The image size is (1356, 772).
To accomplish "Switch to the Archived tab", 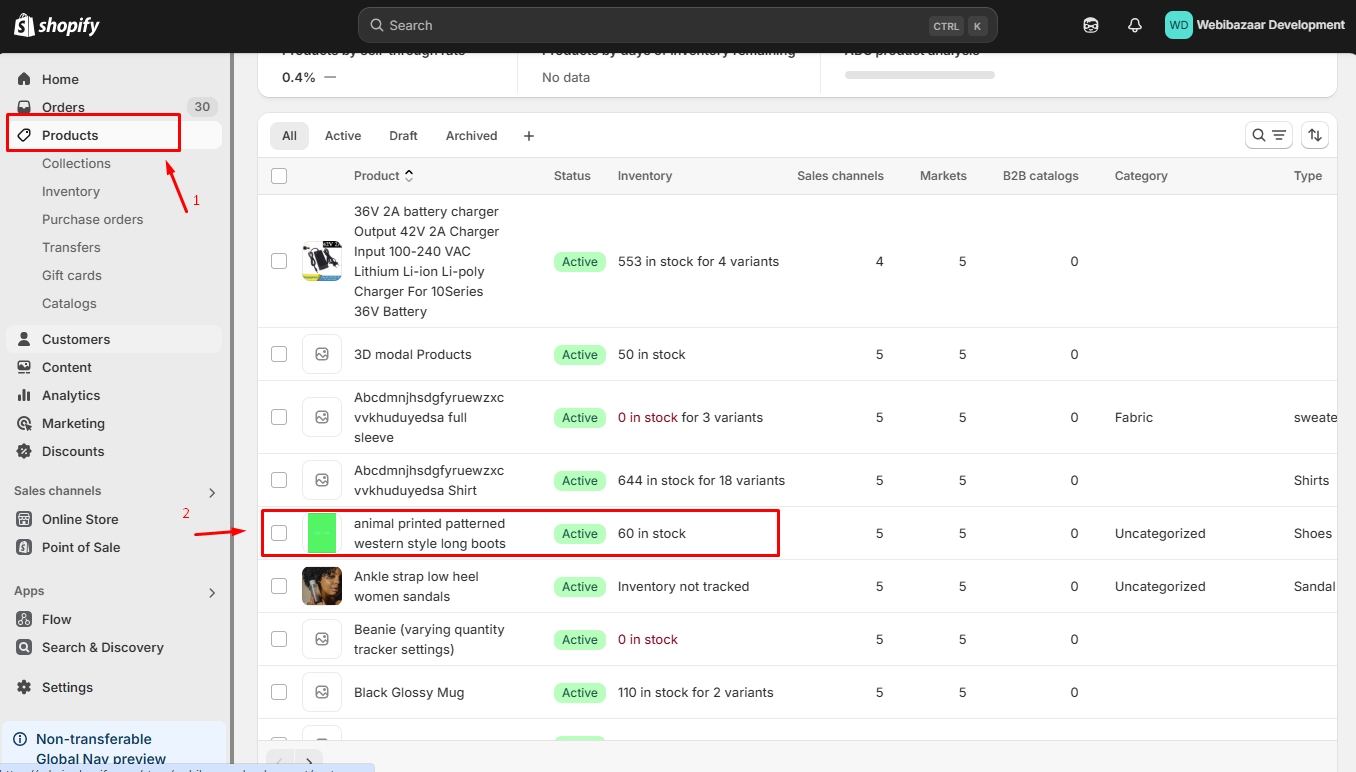I will [x=471, y=136].
